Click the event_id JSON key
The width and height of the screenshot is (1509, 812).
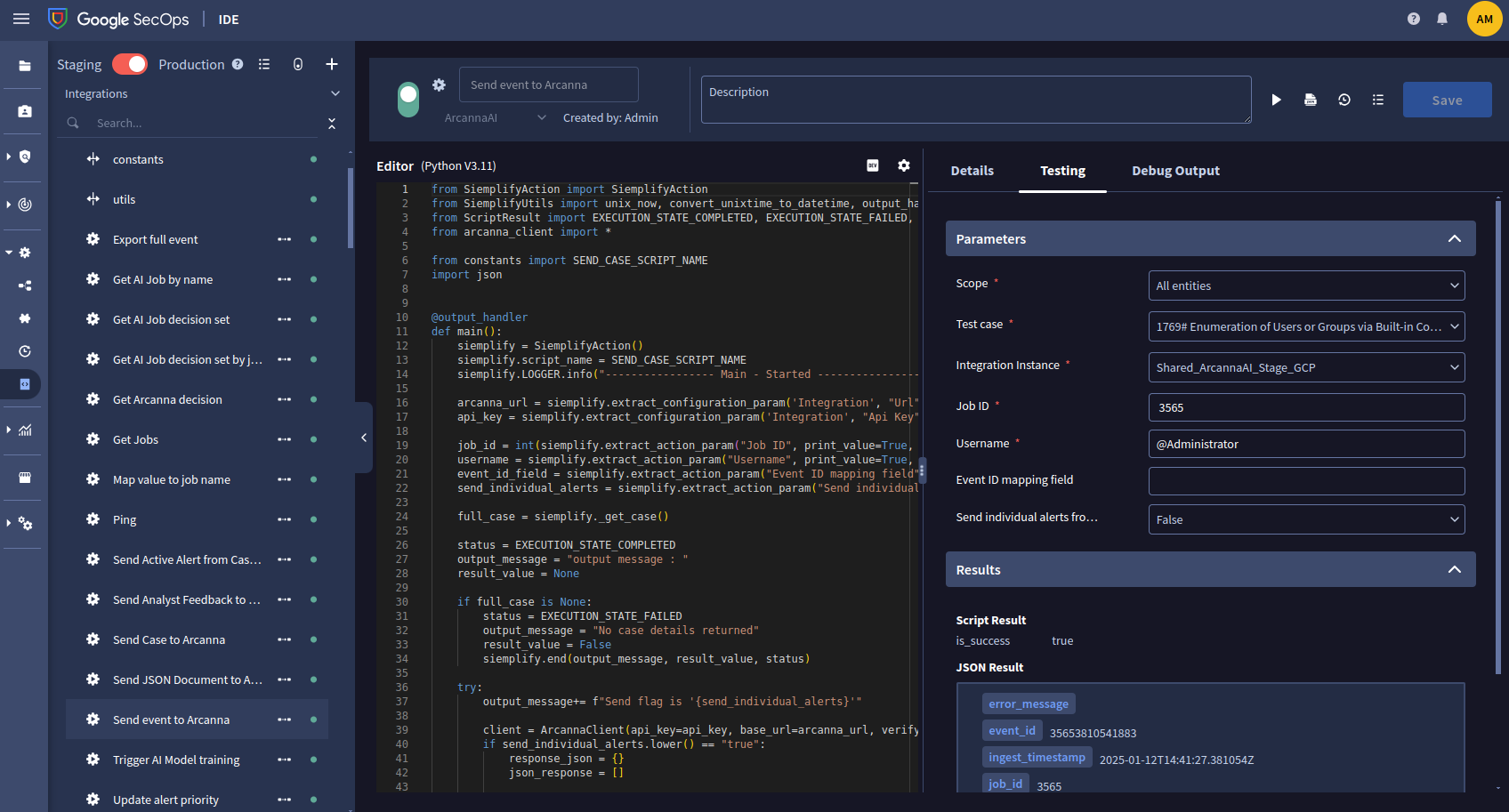pos(1013,730)
